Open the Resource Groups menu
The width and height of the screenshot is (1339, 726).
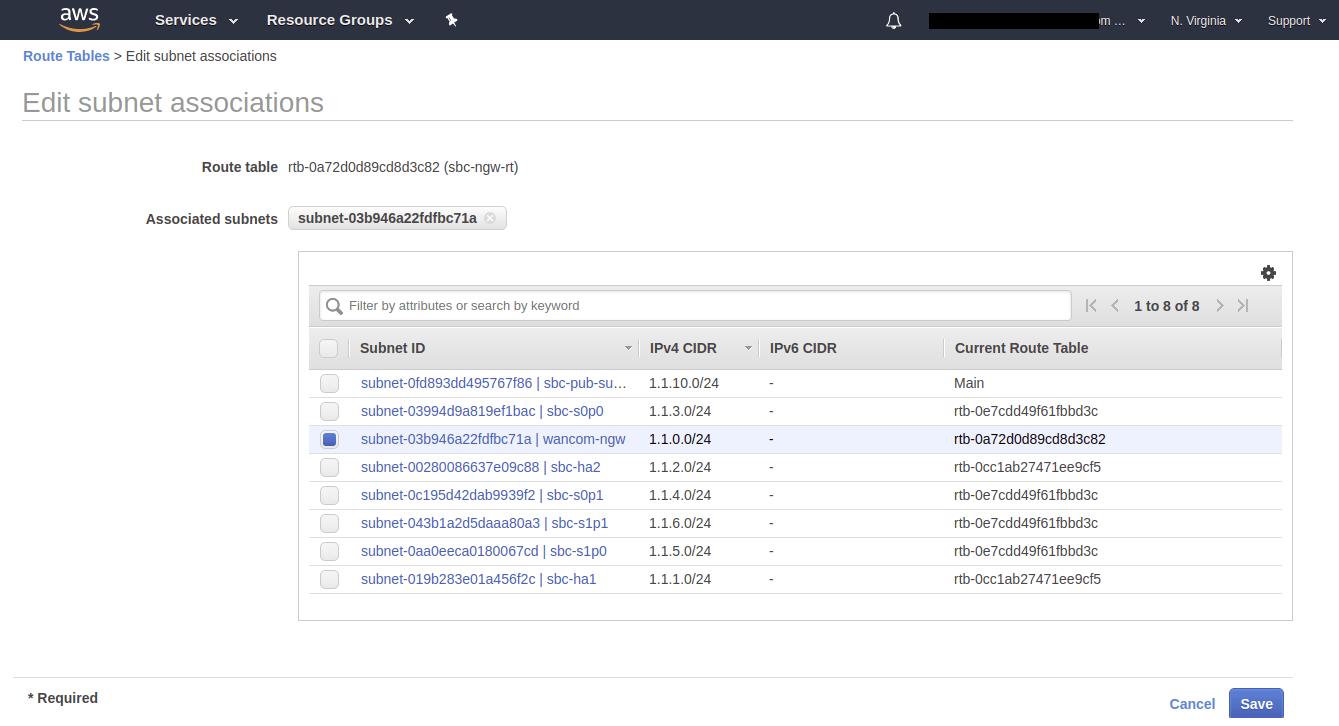pos(340,19)
